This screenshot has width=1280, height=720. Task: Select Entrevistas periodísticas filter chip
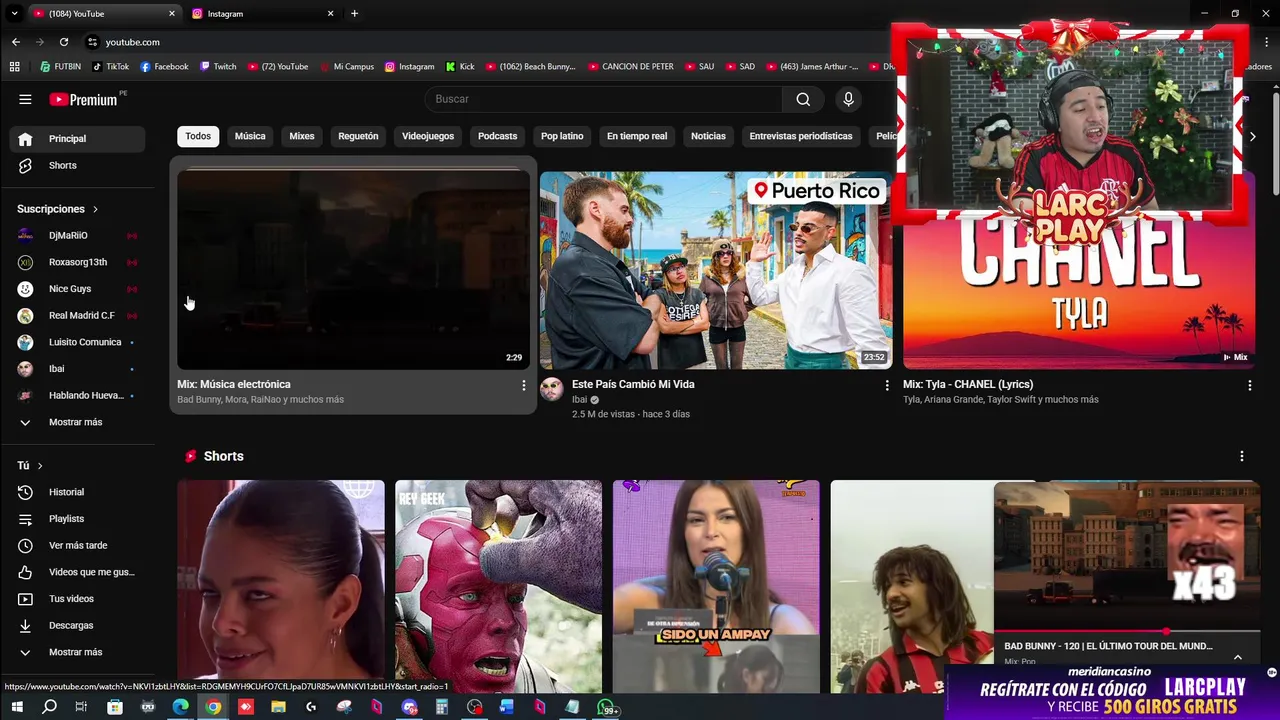(801, 136)
